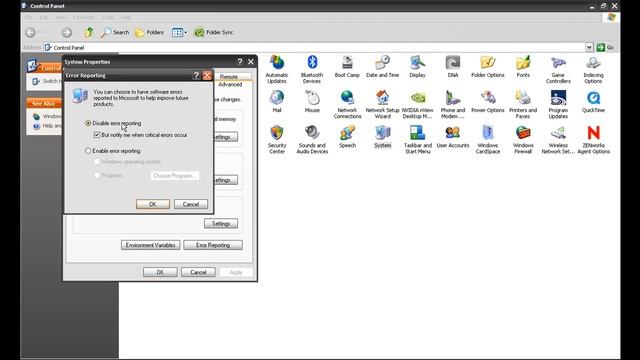The height and width of the screenshot is (360, 640).
Task: Open Sounds and Audio Devices
Action: point(312,140)
